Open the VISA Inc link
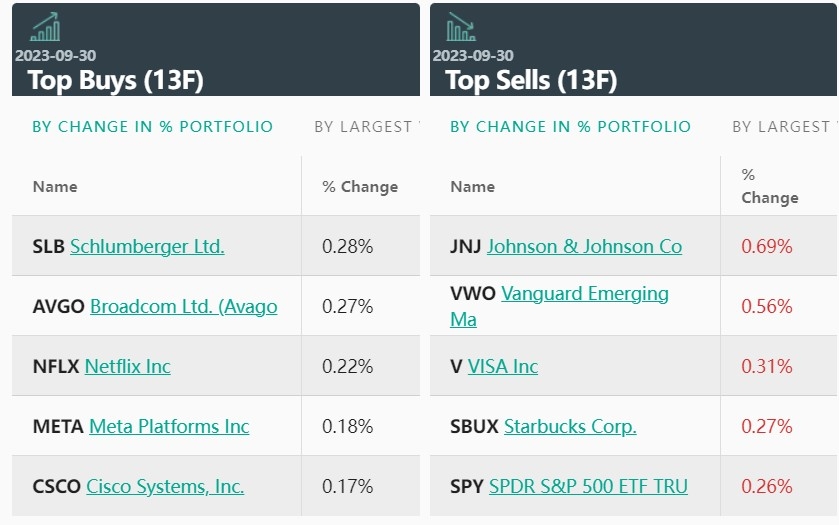The width and height of the screenshot is (839, 525). [x=503, y=366]
